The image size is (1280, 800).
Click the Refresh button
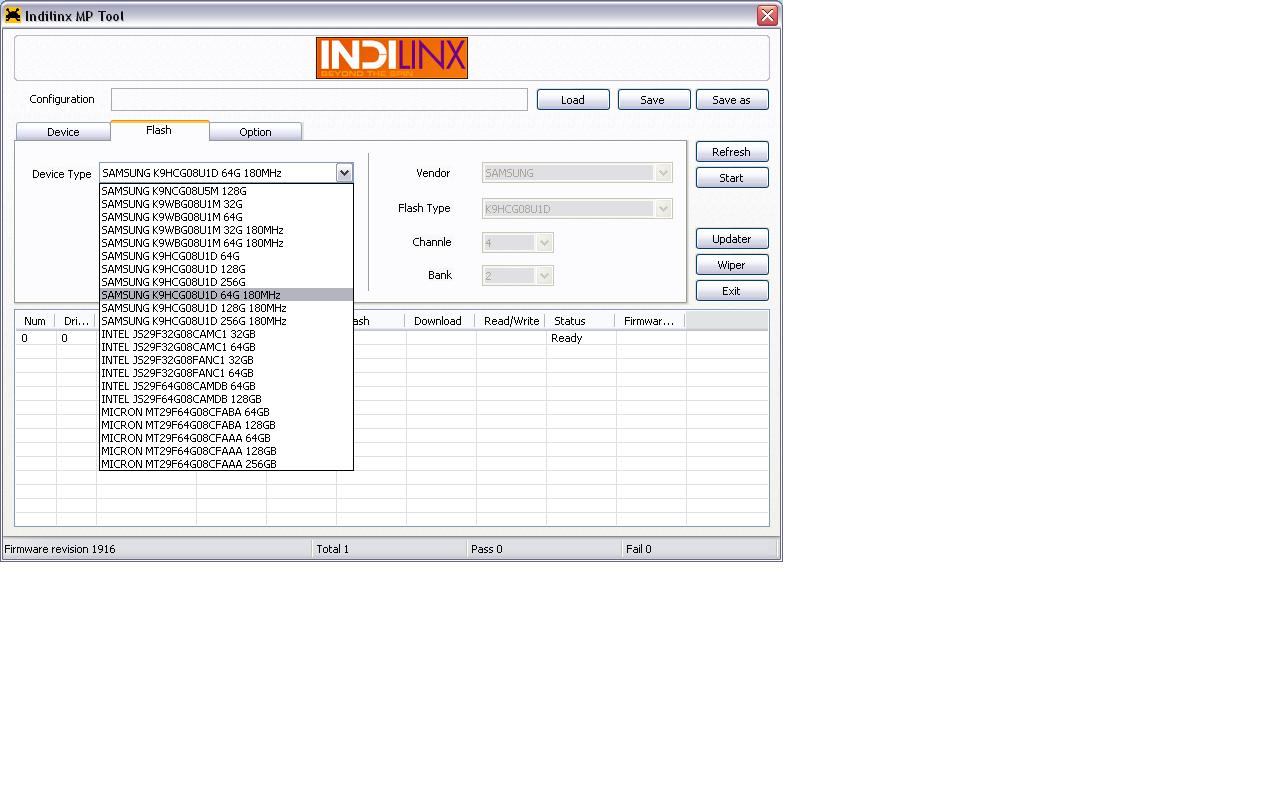coord(732,152)
